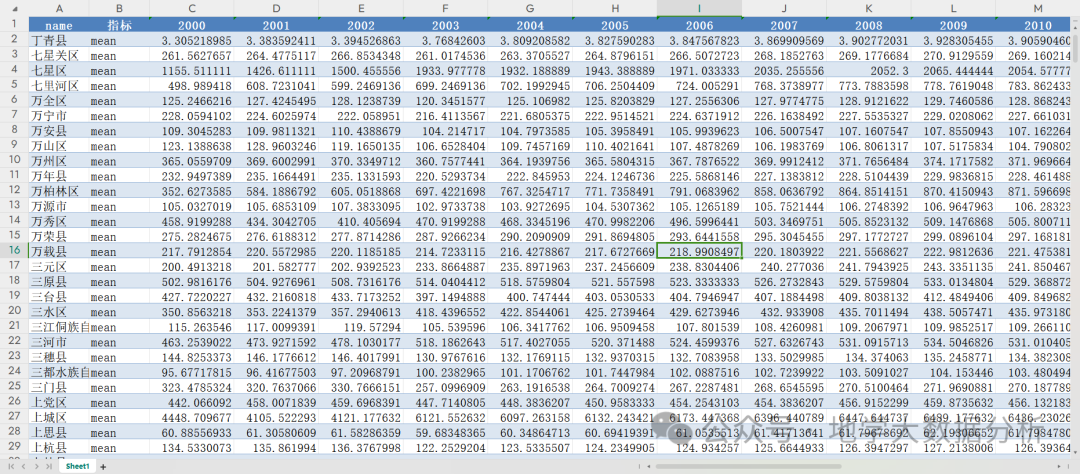Select column H header
This screenshot has height=474, width=1080.
[x=614, y=8]
